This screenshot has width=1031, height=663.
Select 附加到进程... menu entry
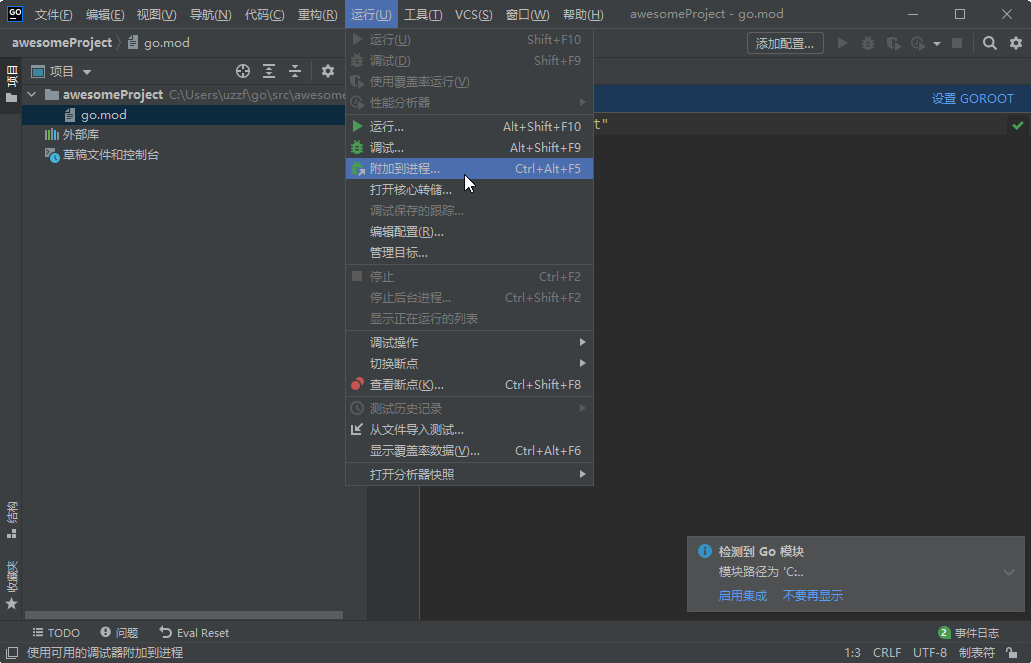coord(469,168)
